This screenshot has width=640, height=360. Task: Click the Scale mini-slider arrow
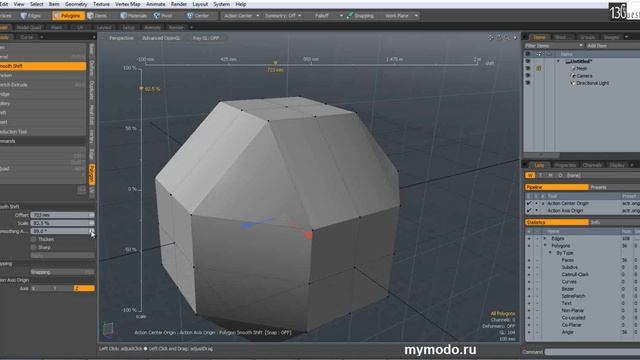(x=92, y=223)
